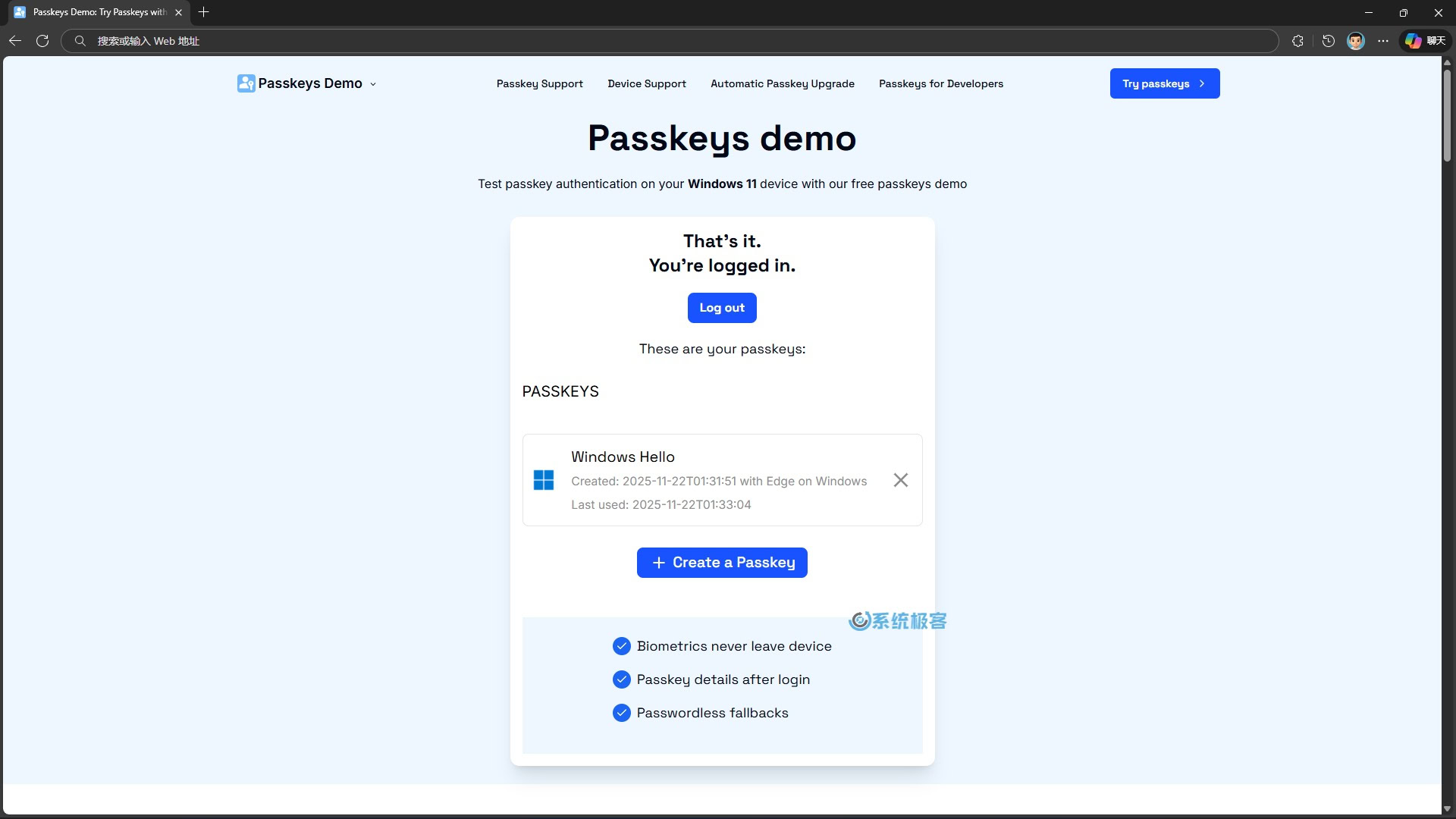Delete the Windows Hello passkey
Image resolution: width=1456 pixels, height=819 pixels.
point(900,480)
